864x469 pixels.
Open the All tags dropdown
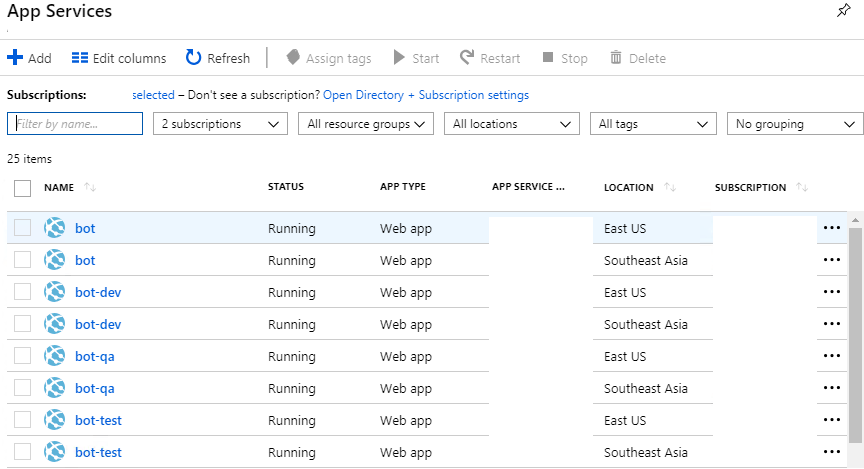tap(654, 123)
